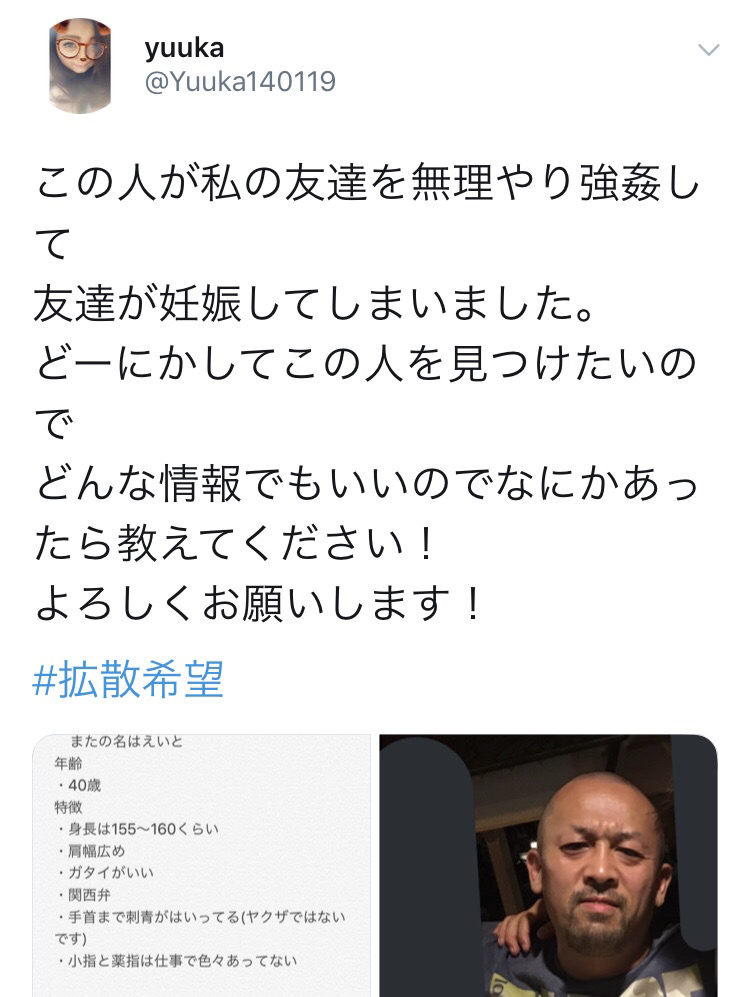Select the line よろしくお願いします！
Screen dimensions: 750x997
point(257,603)
